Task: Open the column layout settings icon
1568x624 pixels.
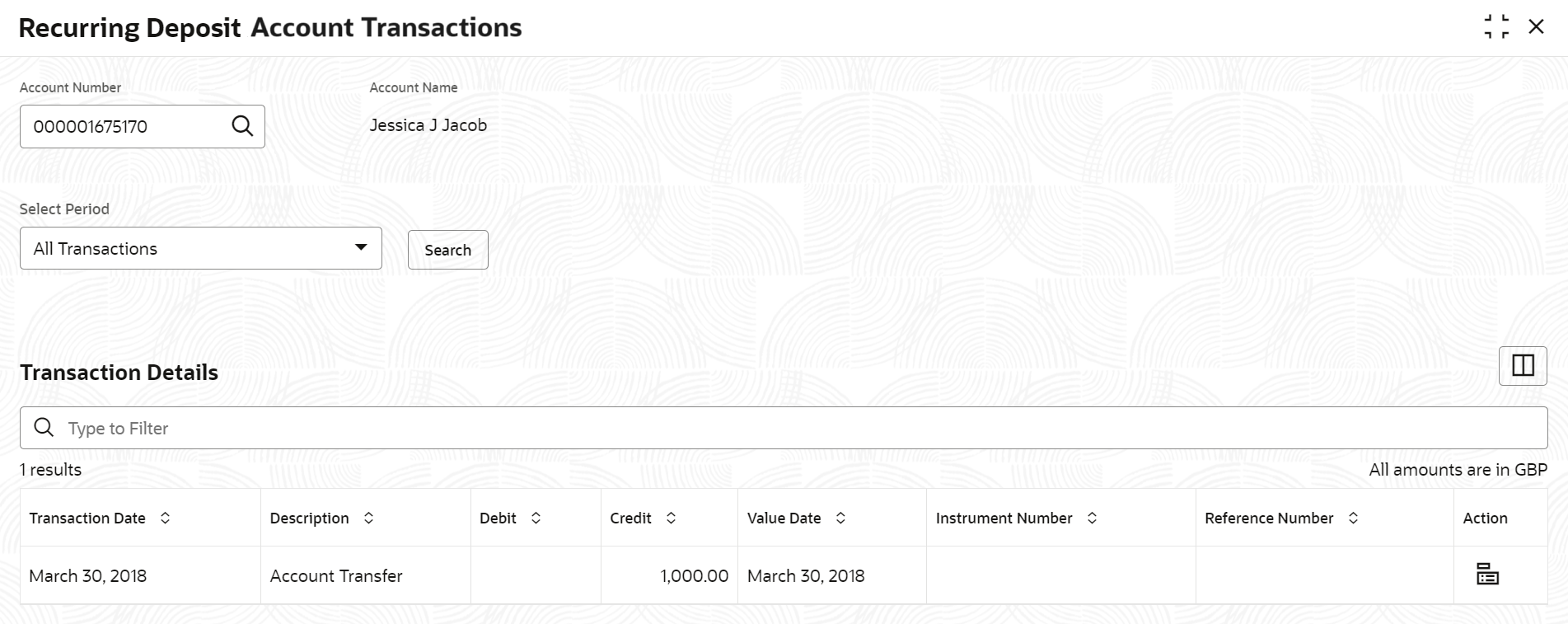Action: (1522, 365)
